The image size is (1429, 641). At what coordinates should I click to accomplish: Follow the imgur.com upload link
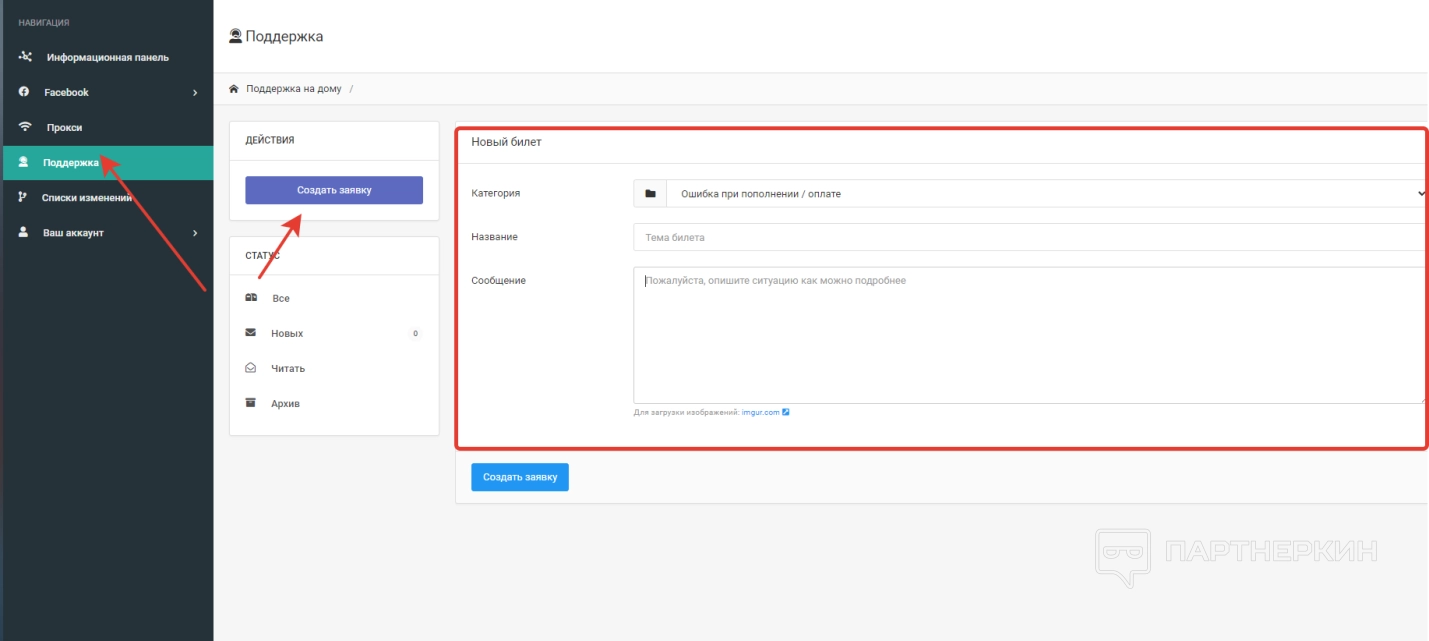[x=761, y=411]
